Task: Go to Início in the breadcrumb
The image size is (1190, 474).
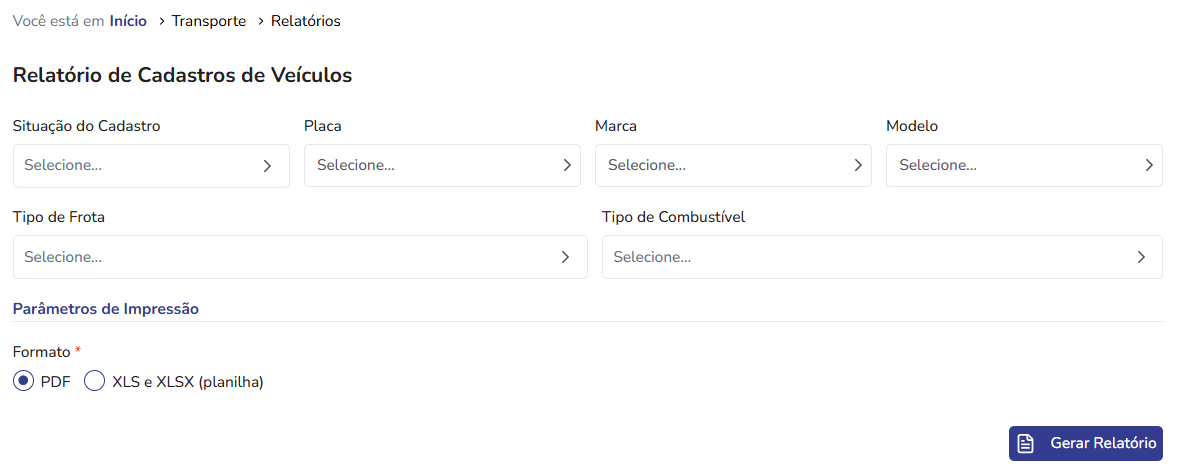Action: [x=128, y=21]
